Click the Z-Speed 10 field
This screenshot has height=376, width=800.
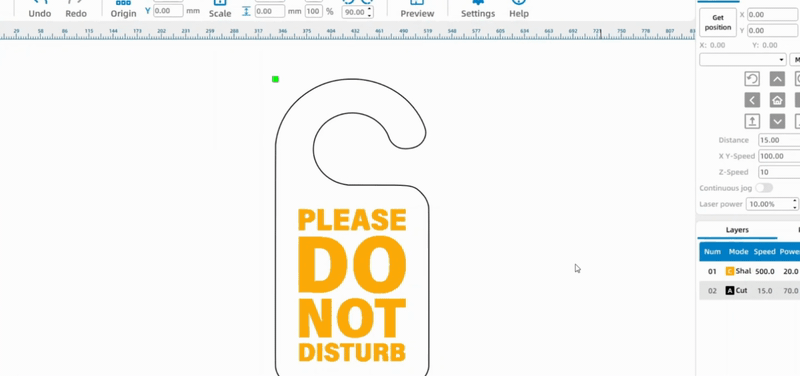779,172
